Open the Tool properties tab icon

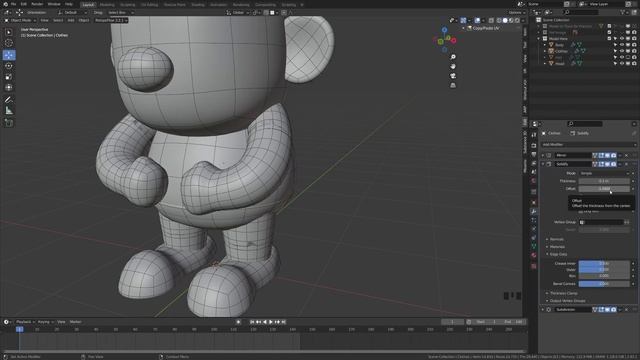pos(534,135)
